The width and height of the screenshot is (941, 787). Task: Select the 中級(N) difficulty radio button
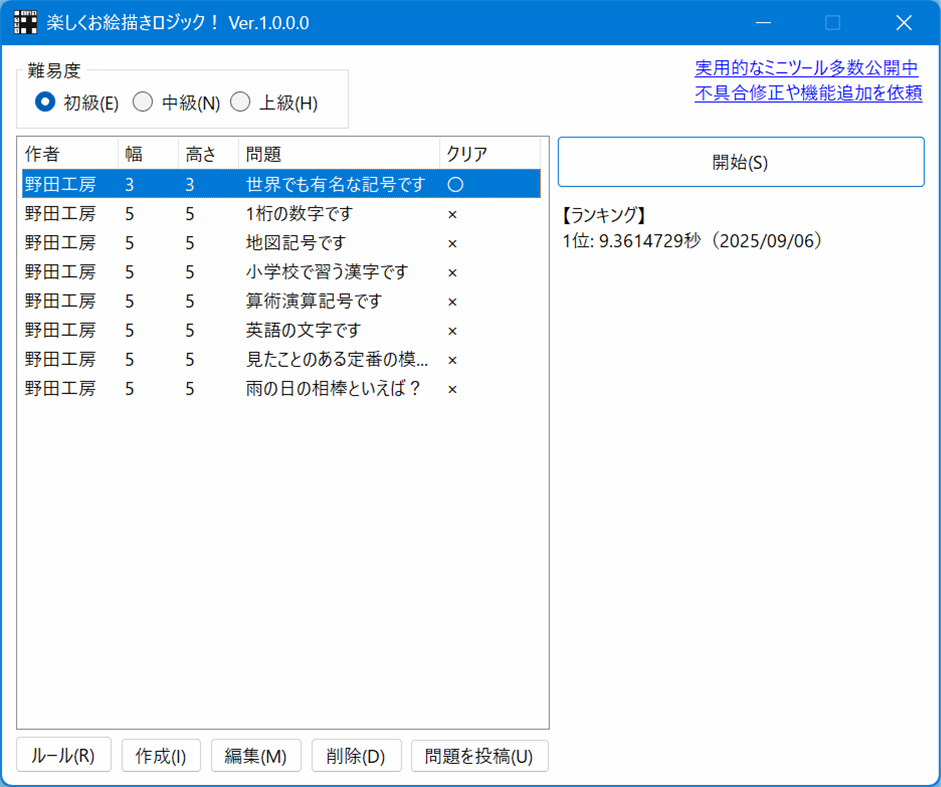coord(176,103)
